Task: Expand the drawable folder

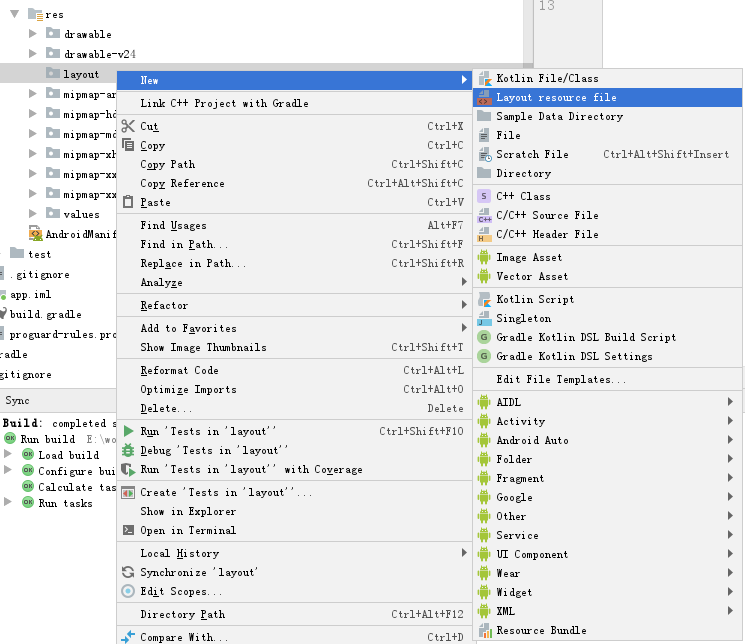Action: [32, 34]
